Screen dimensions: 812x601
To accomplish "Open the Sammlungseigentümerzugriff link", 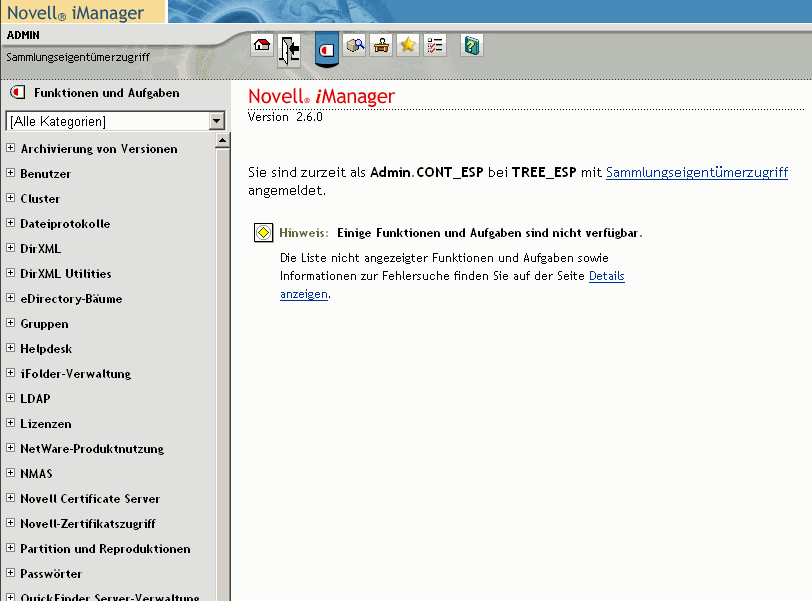I will (x=697, y=172).
